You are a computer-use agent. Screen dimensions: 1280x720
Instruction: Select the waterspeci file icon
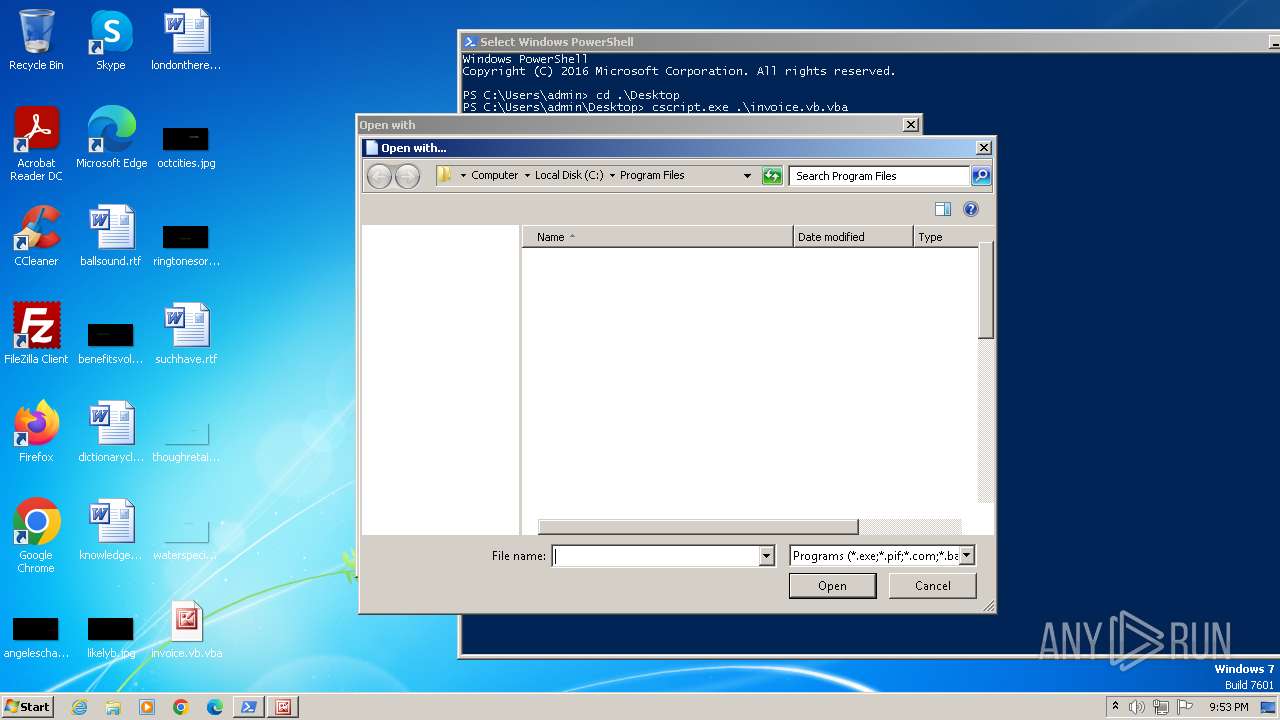point(186,538)
